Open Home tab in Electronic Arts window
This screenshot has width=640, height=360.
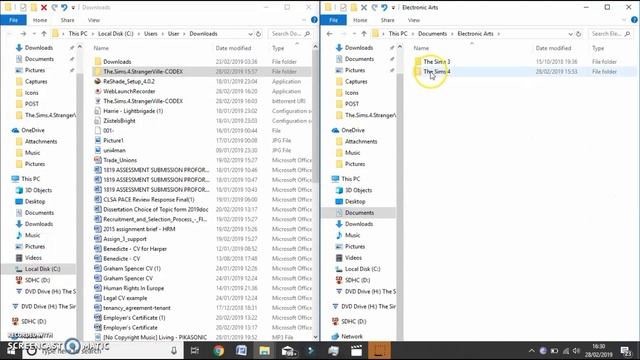(360, 20)
